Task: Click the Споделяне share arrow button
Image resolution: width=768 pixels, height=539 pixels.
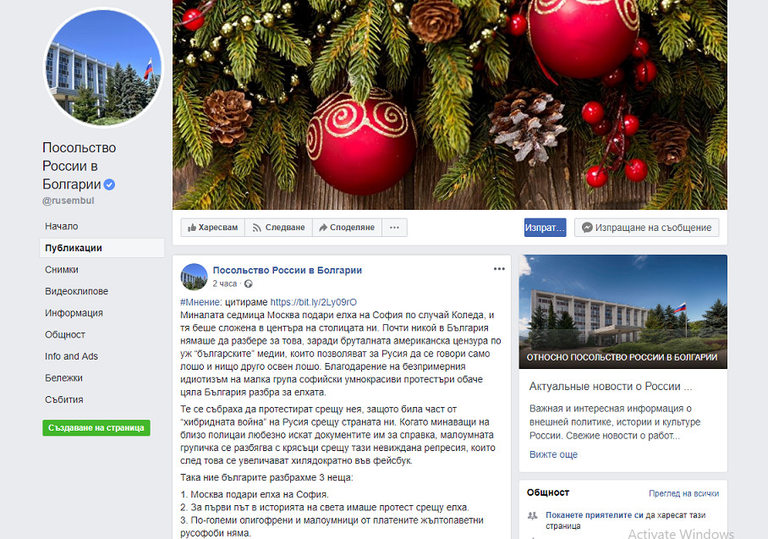Action: coord(347,227)
